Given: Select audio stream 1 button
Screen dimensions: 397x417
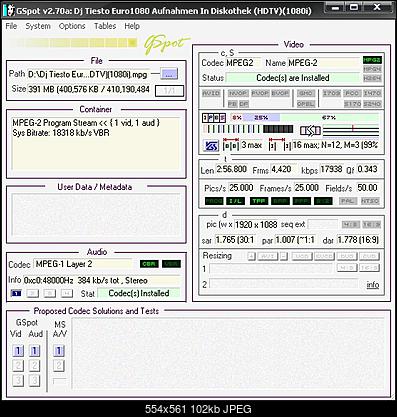Looking at the screenshot, I should pyautogui.click(x=16, y=293).
